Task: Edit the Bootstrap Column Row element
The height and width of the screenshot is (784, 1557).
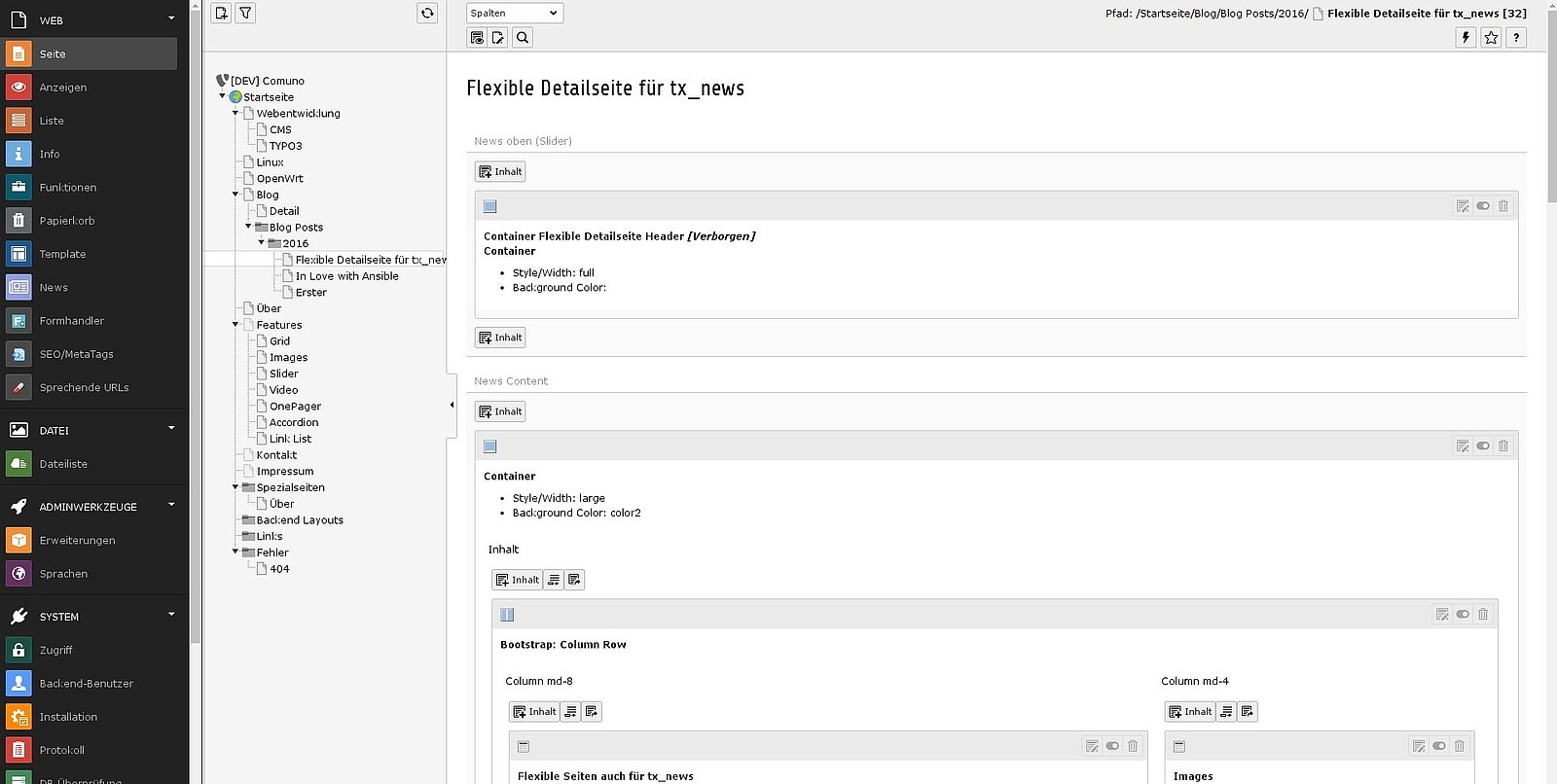Action: 1442,614
